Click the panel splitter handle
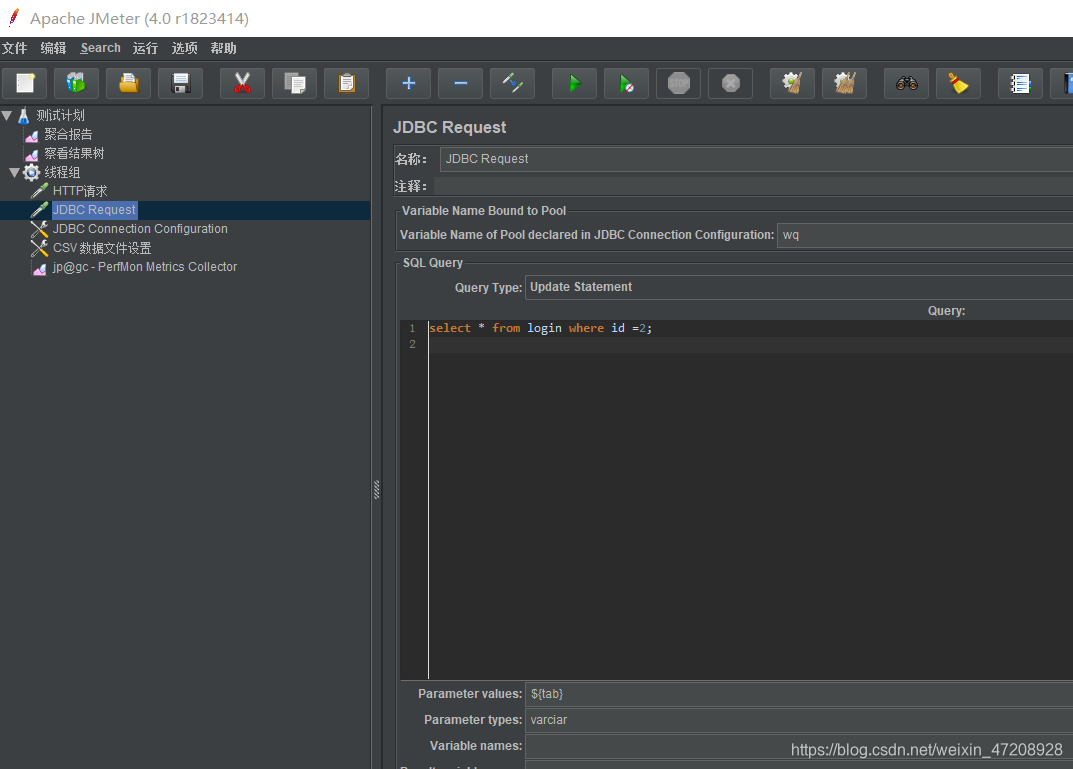Viewport: 1073px width, 769px height. coord(376,490)
